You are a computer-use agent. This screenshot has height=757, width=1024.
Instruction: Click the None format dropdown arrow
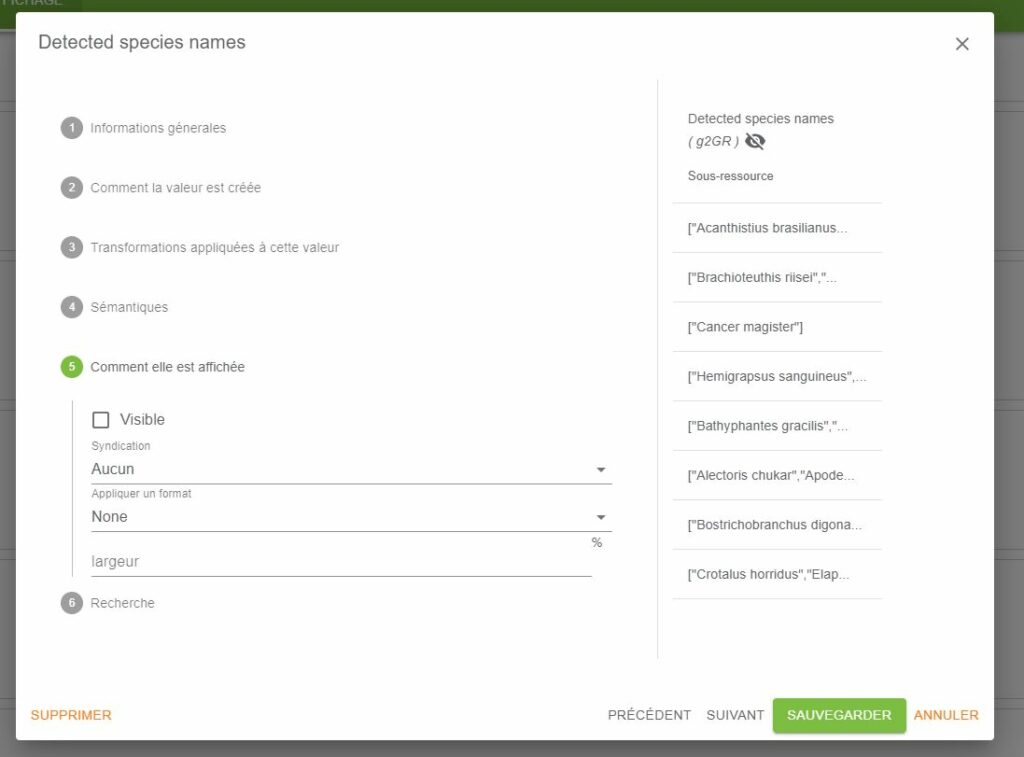pos(601,517)
